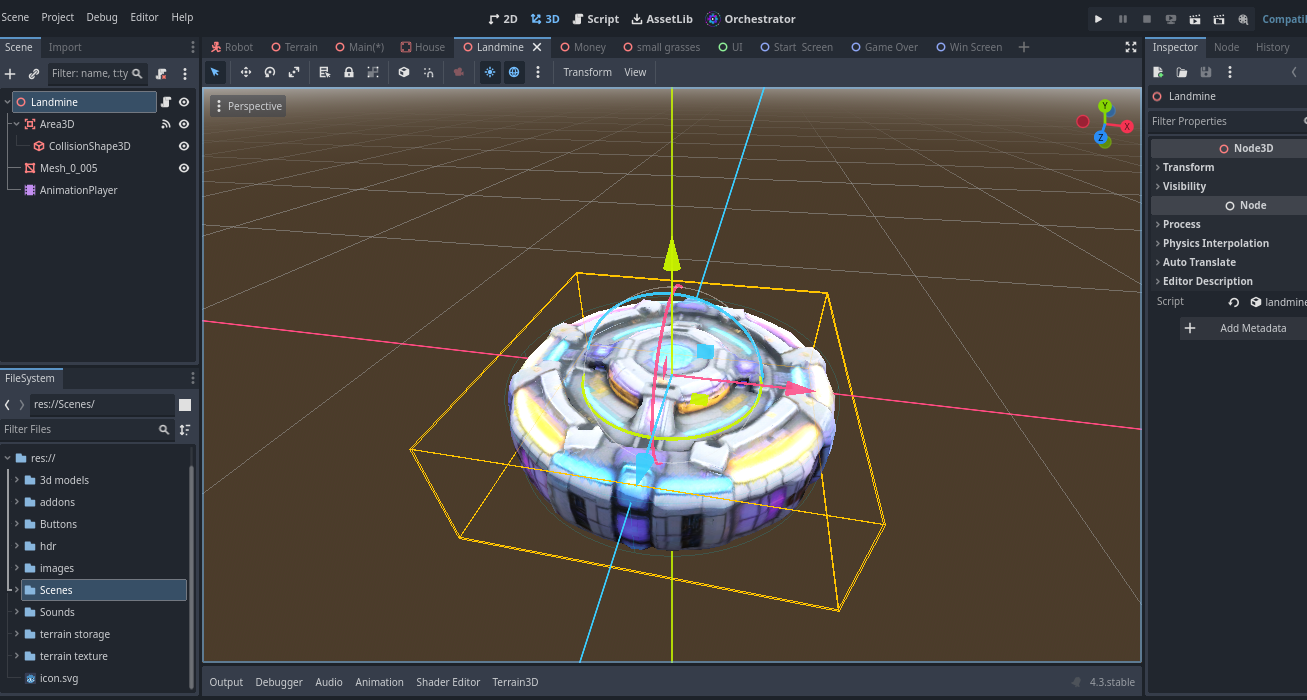Create new resource in Inspector

tap(1158, 72)
